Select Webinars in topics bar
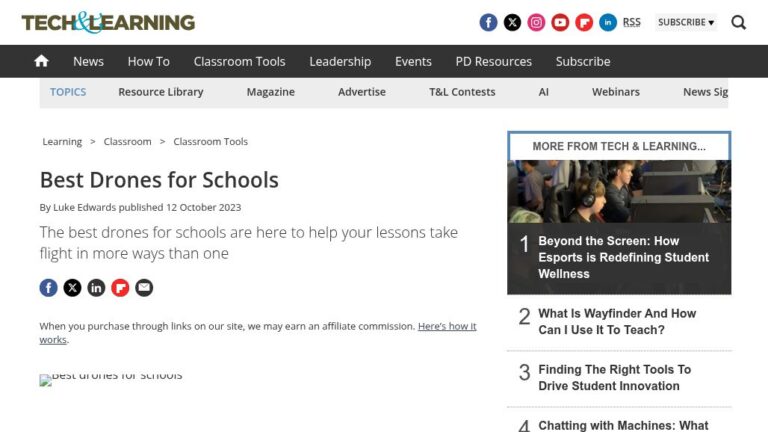This screenshot has height=432, width=768. pos(616,92)
